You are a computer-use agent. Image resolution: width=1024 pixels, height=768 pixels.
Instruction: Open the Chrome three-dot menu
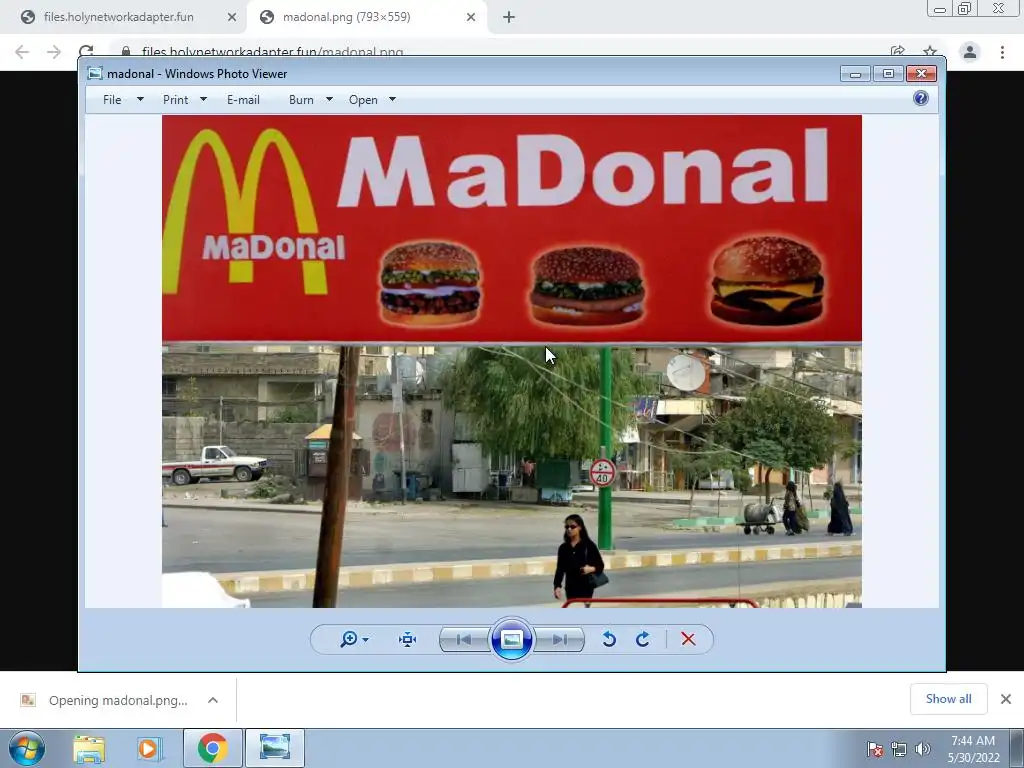tap(1002, 52)
